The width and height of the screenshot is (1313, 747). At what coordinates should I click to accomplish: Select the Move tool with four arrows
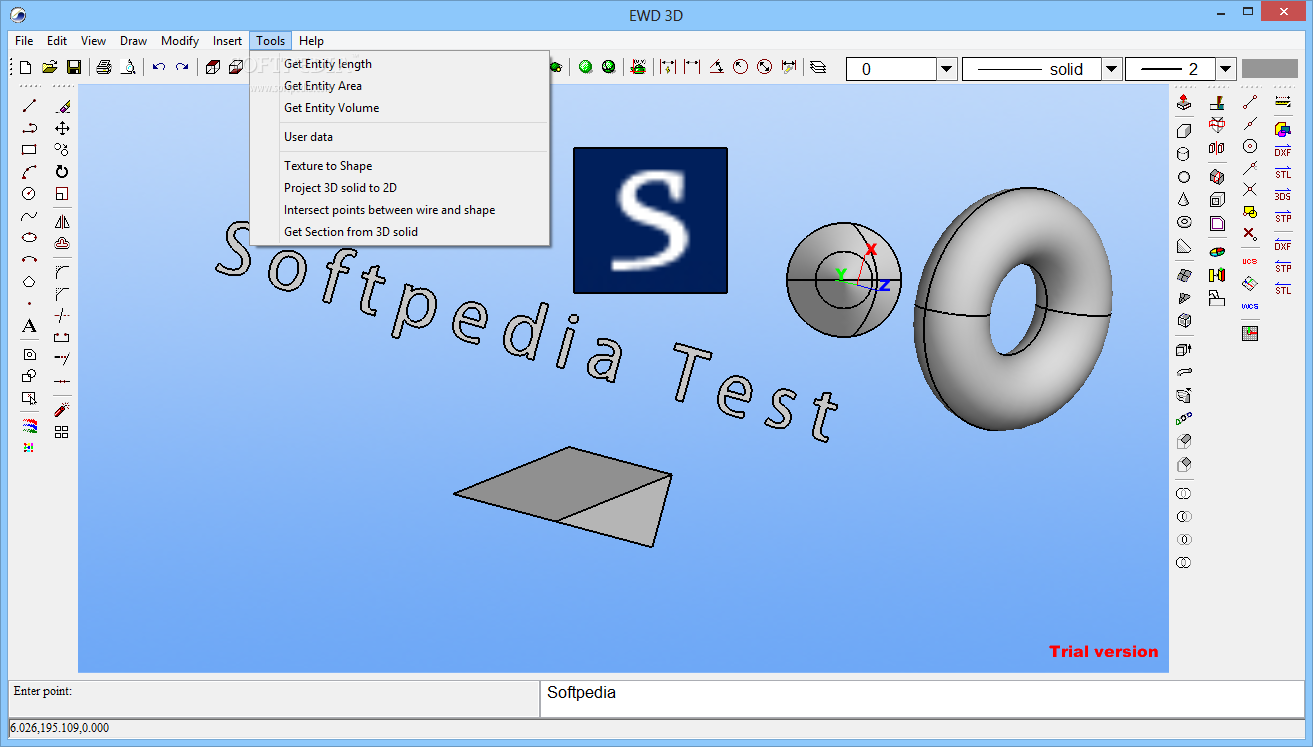click(x=62, y=128)
